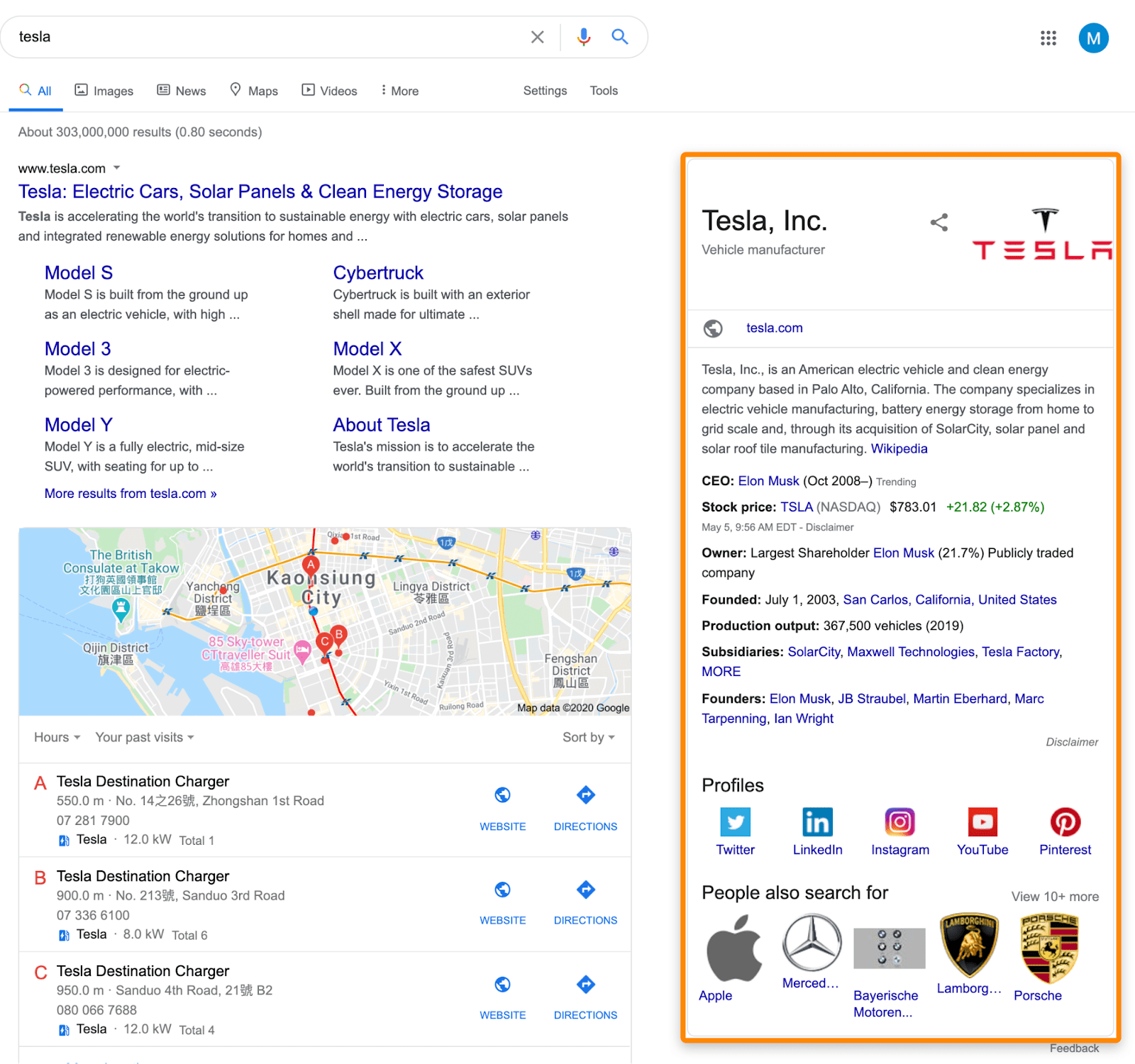Open Tesla's Pinterest profile icon
This screenshot has height=1064, width=1135.
(1065, 822)
